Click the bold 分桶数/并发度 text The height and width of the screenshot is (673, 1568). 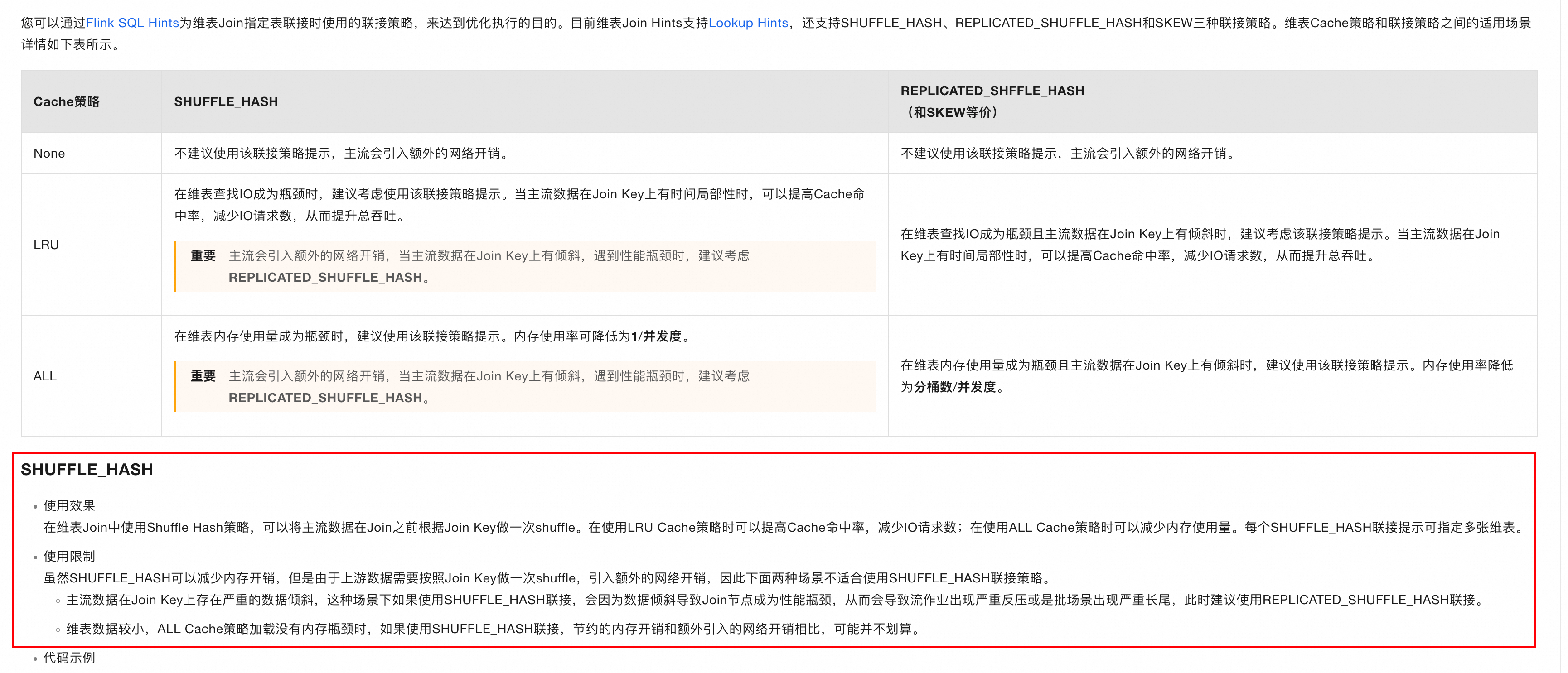954,387
